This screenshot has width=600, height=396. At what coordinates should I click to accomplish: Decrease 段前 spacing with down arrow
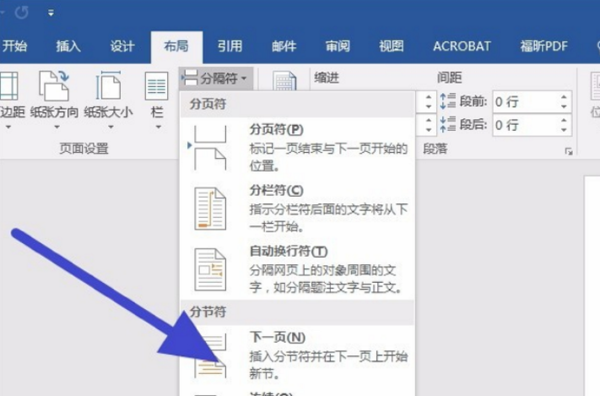point(564,107)
